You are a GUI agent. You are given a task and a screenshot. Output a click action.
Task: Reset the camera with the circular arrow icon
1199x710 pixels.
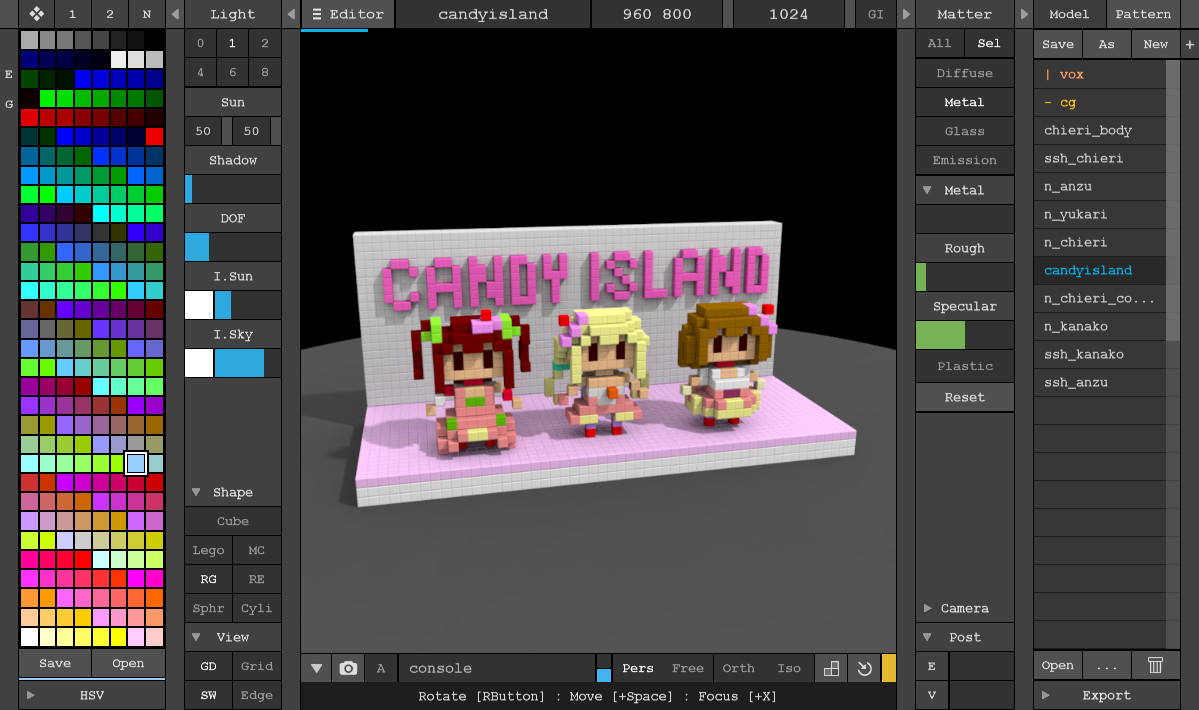click(x=864, y=668)
